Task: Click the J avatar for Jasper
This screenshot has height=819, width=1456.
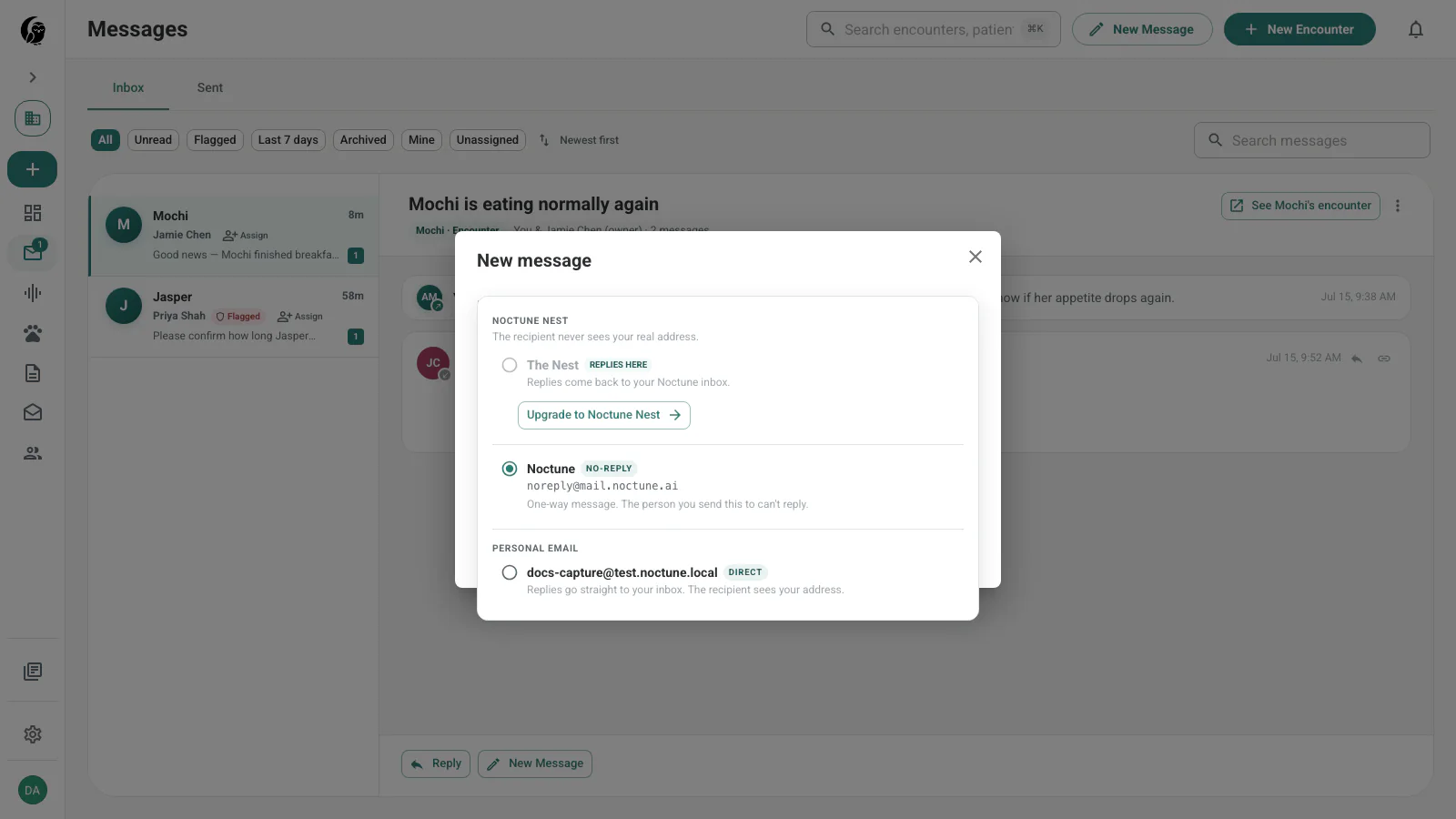Action: [124, 306]
